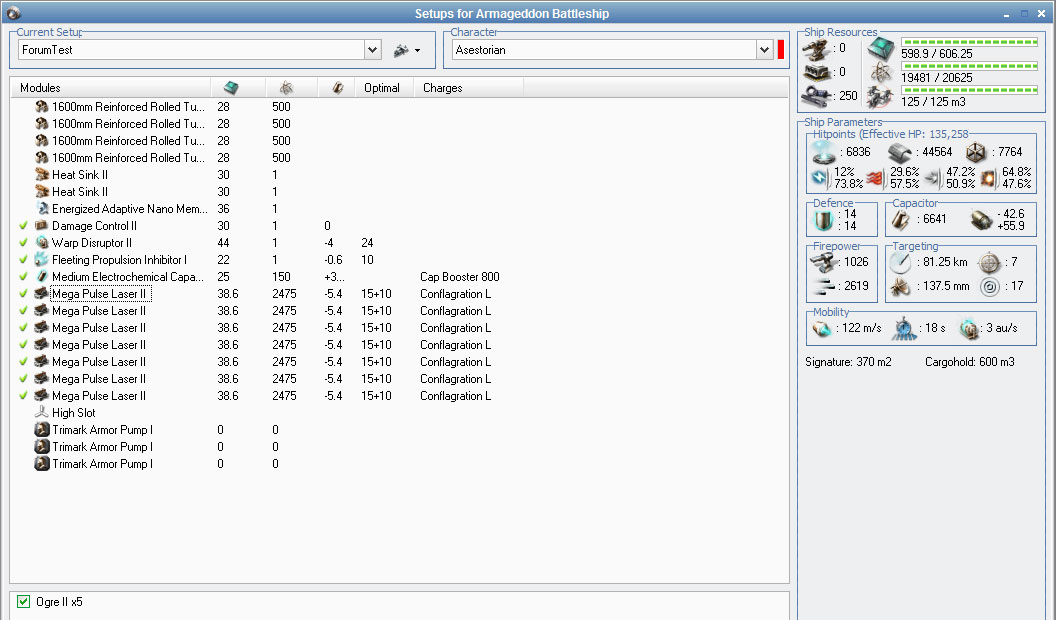The height and width of the screenshot is (620, 1056).
Task: Click the drone bay resource icon
Action: pos(880,96)
